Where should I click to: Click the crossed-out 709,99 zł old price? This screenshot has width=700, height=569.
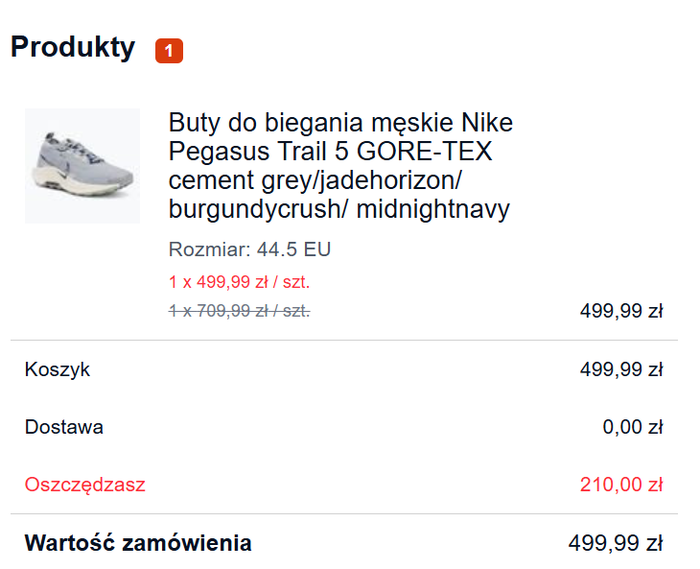pyautogui.click(x=239, y=311)
